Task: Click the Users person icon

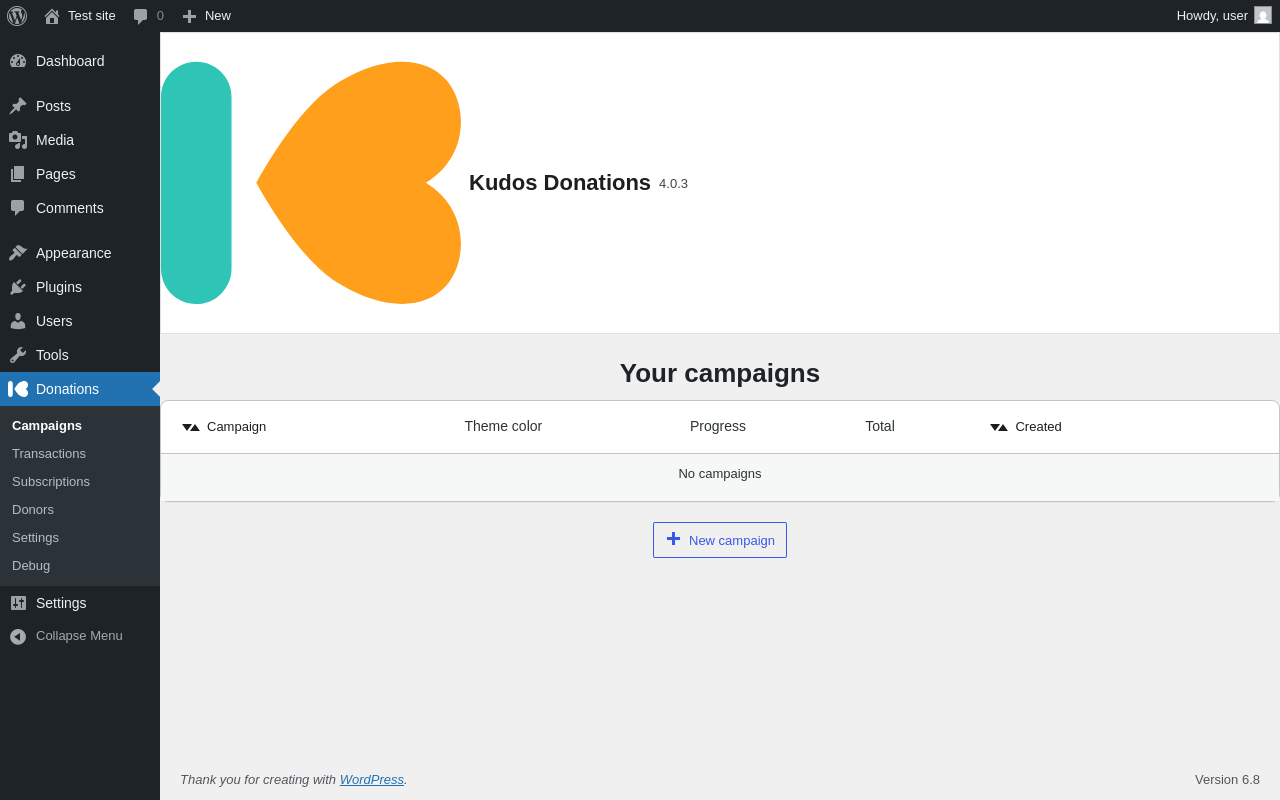Action: pyautogui.click(x=18, y=321)
